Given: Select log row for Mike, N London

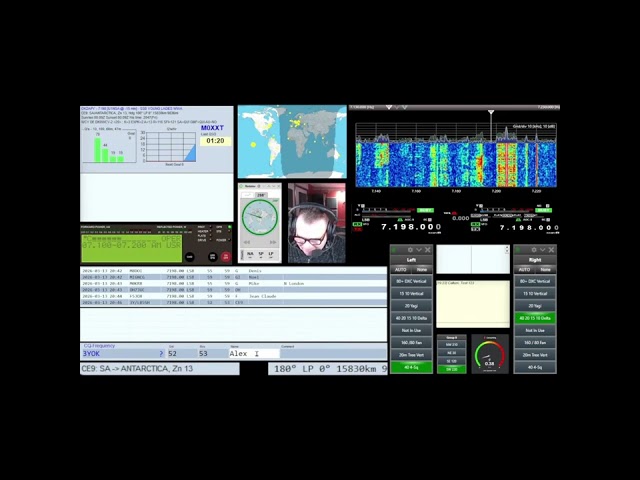Looking at the screenshot, I should pos(233,283).
